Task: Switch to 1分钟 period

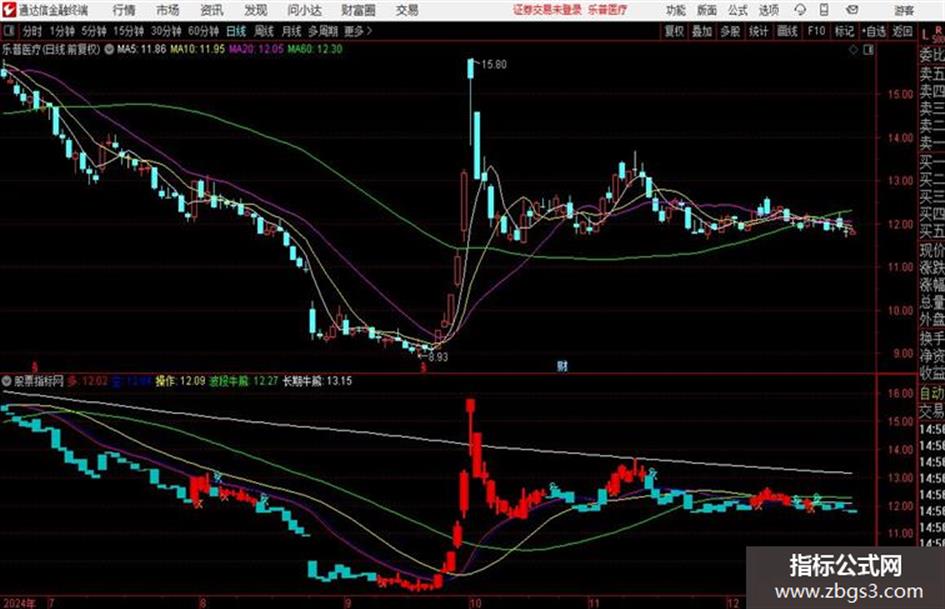Action: (x=62, y=31)
